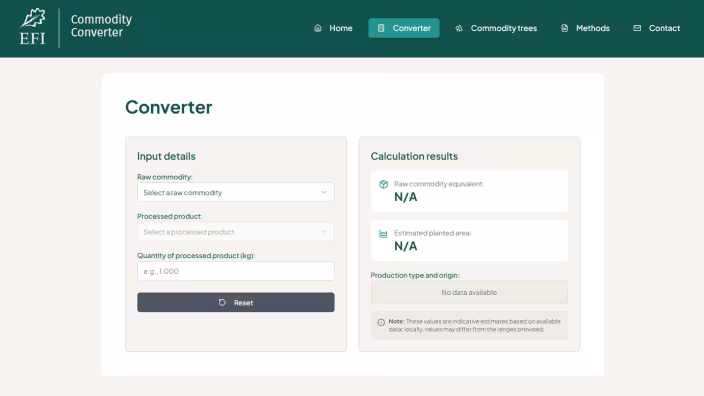
Task: Click the 'Raw commodity:' label
Action: [x=165, y=177]
